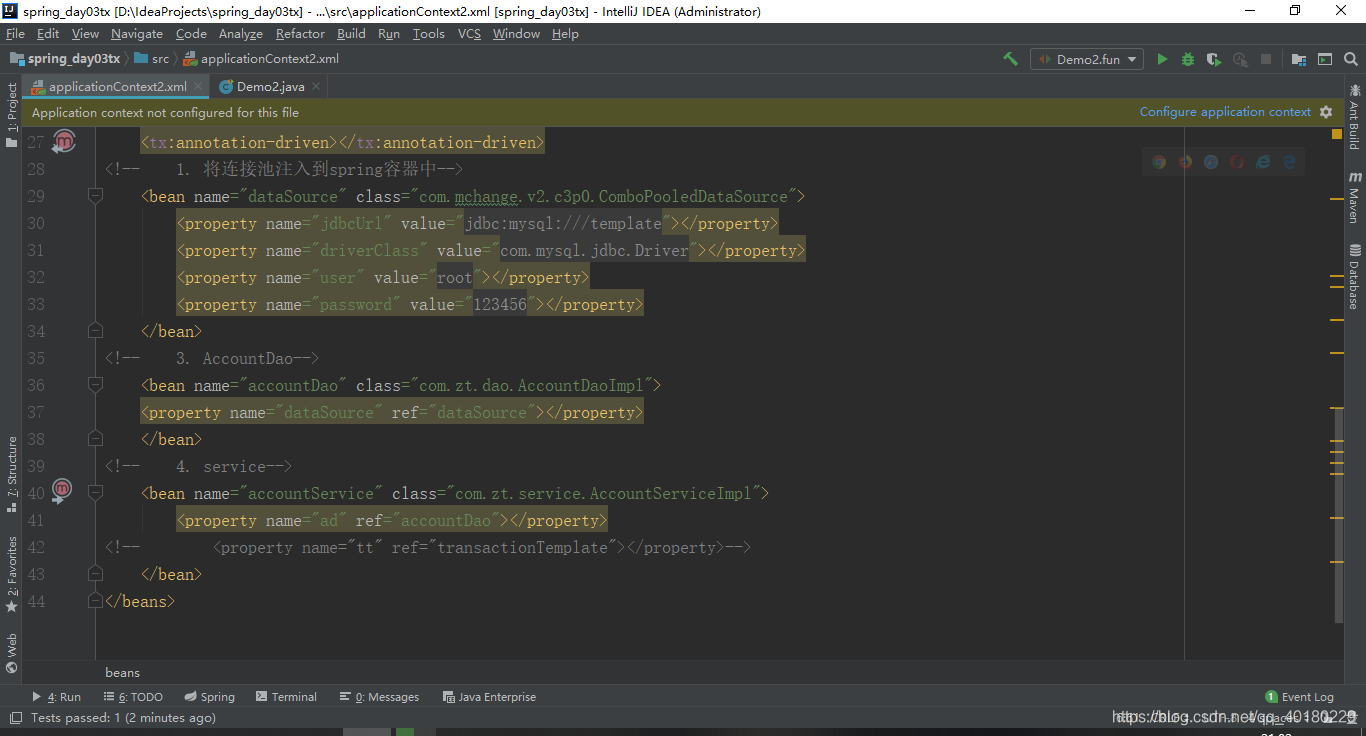Click tx:annotation-driven tag on line 27
Screen dimensions: 1366x736
tap(342, 142)
